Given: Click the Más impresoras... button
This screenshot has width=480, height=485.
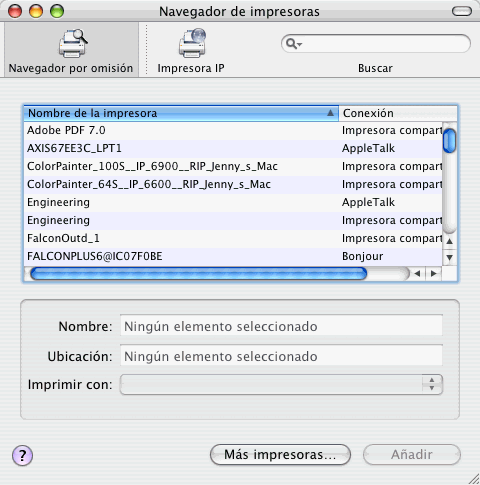Looking at the screenshot, I should point(280,454).
